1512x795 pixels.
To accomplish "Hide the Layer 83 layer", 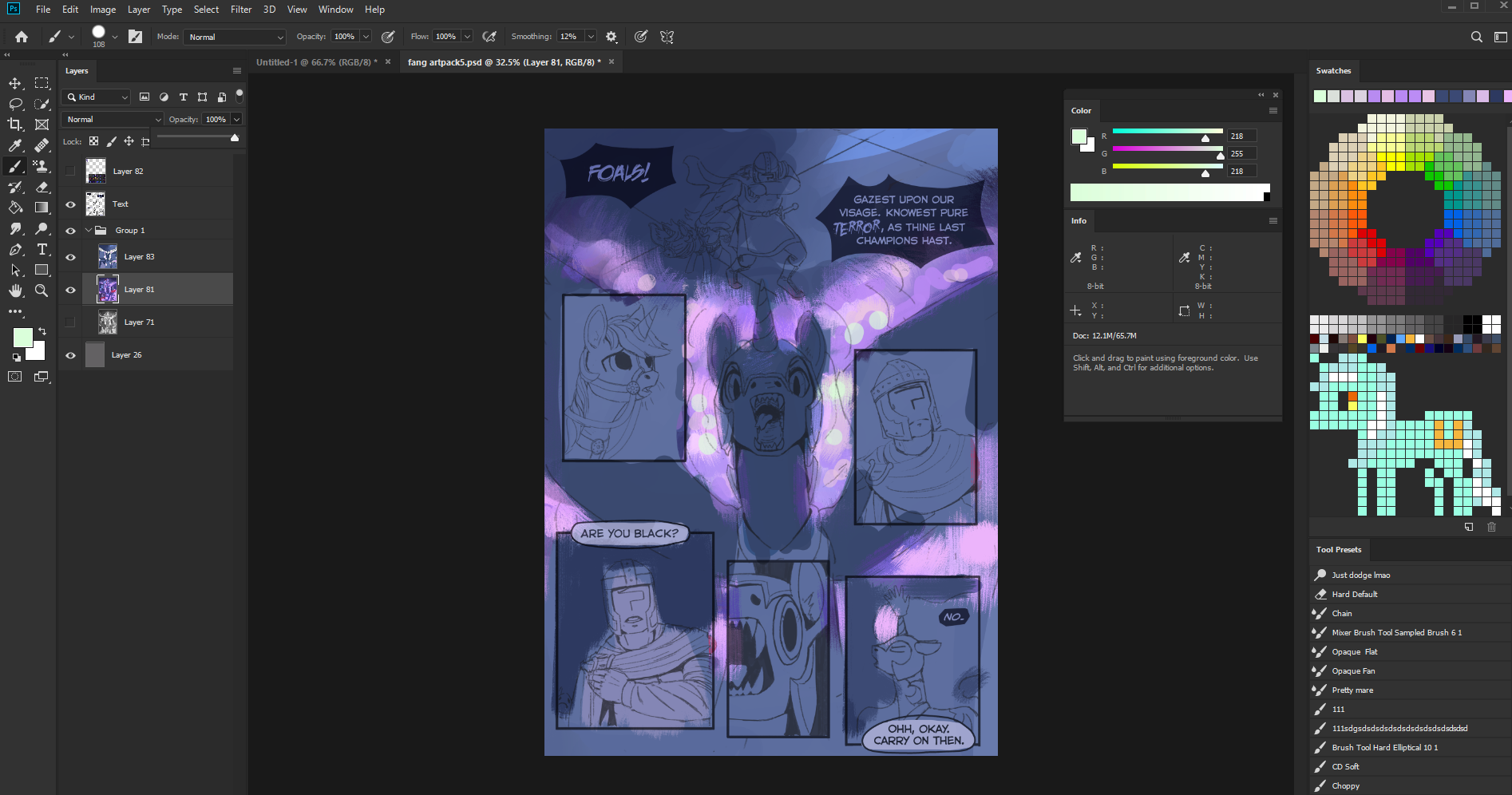I will pyautogui.click(x=70, y=257).
